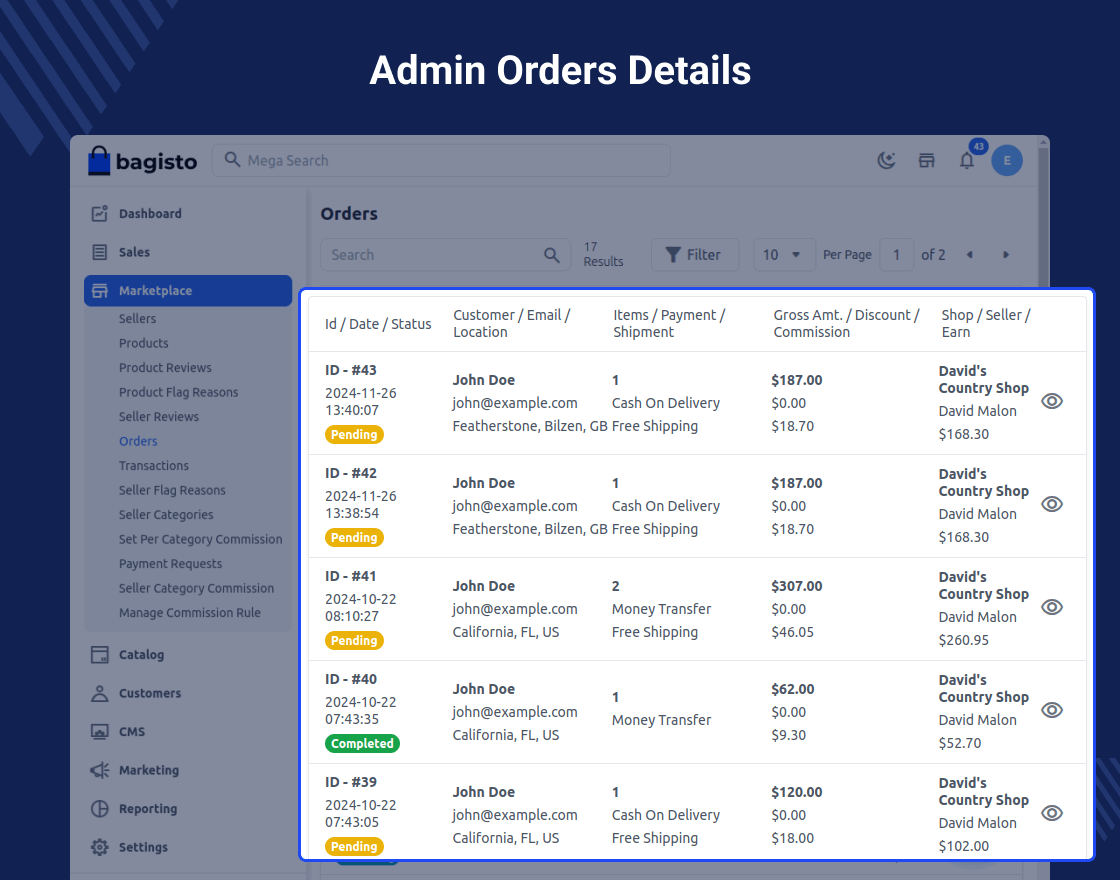
Task: Toggle dark mode moon icon
Action: tap(886, 161)
